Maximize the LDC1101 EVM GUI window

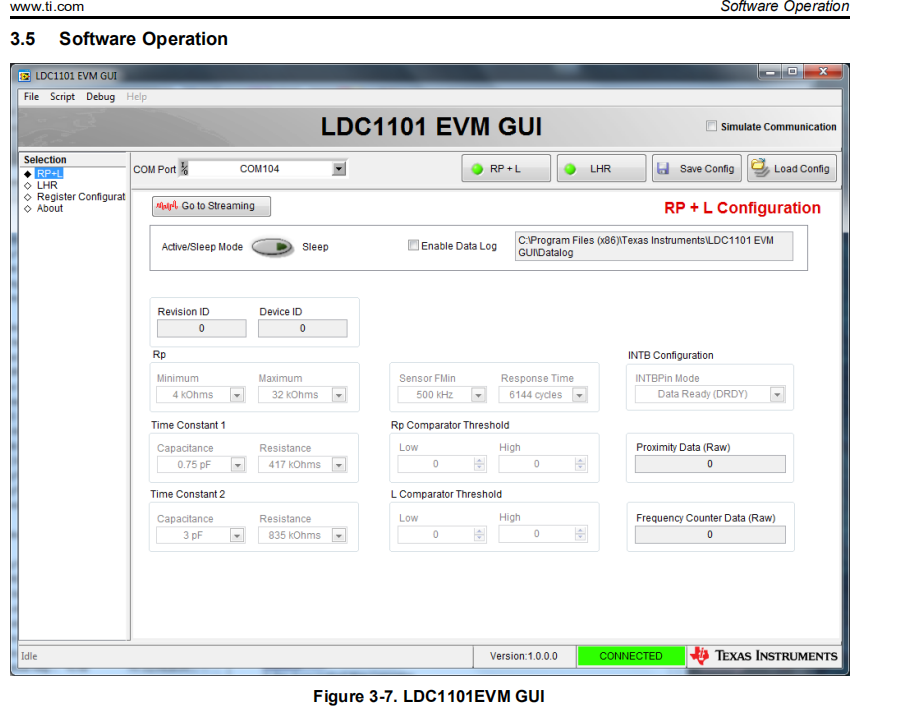(792, 72)
